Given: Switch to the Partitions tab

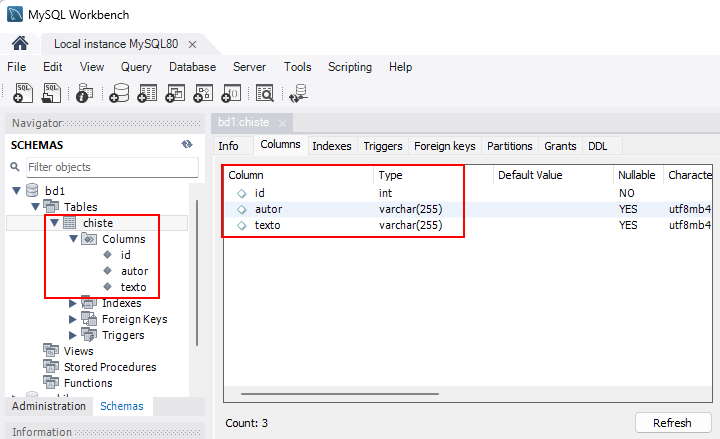Looking at the screenshot, I should click(510, 146).
